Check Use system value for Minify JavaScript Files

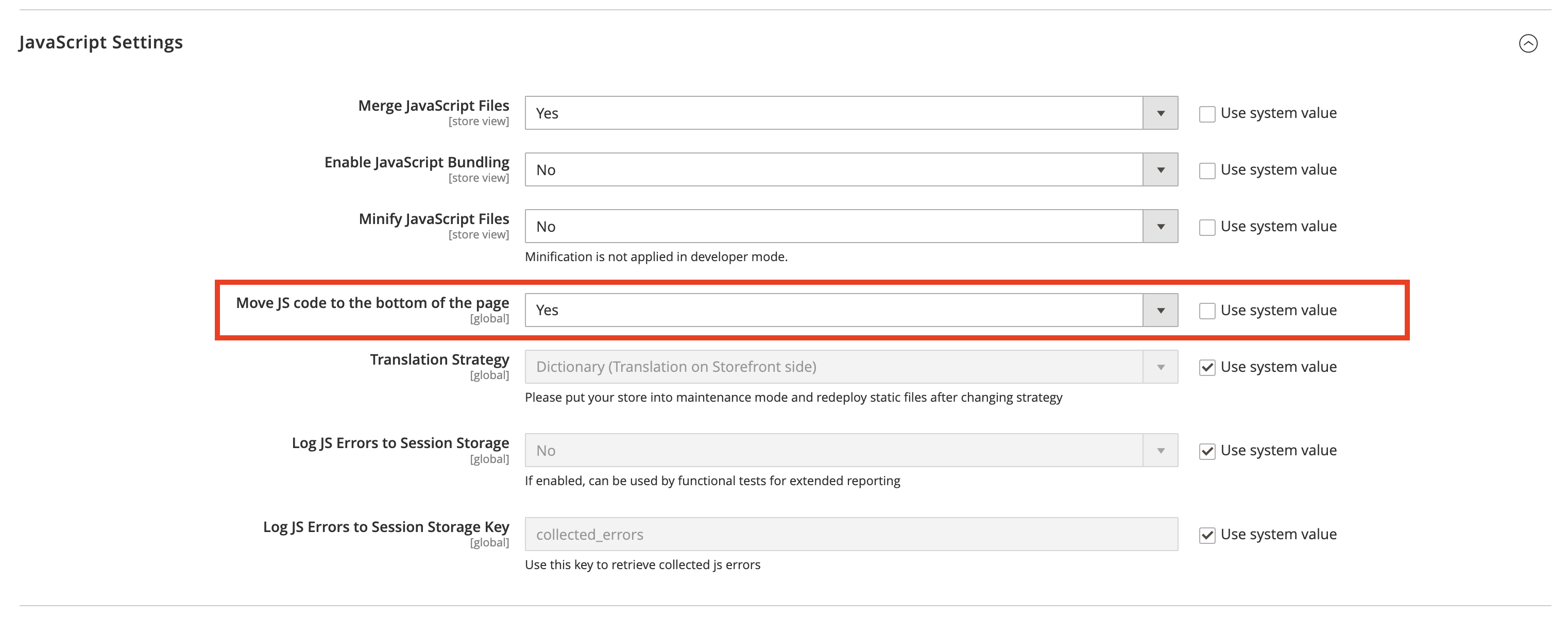pyautogui.click(x=1206, y=227)
